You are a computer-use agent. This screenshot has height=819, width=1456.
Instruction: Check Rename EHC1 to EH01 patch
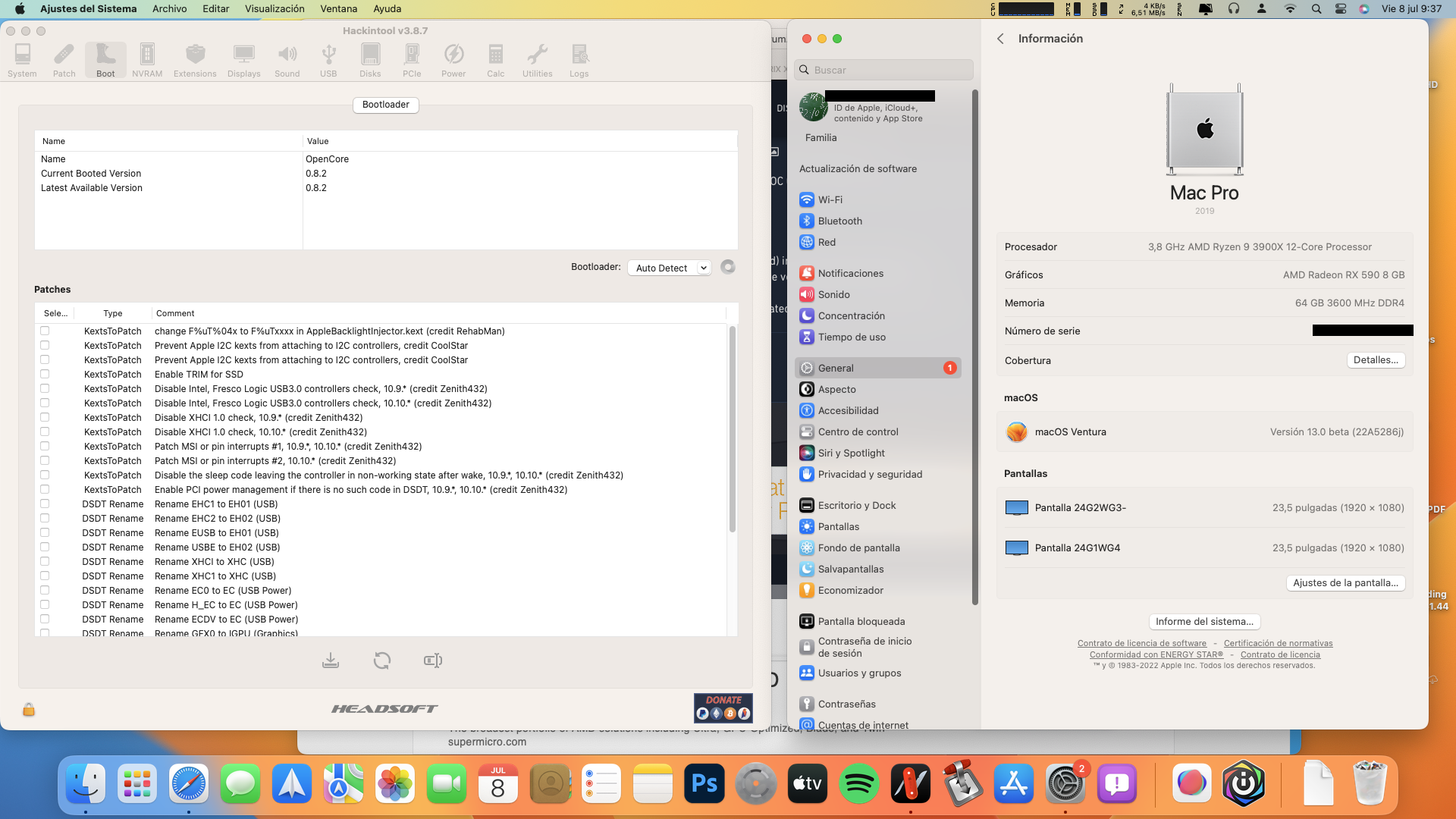[x=45, y=504]
